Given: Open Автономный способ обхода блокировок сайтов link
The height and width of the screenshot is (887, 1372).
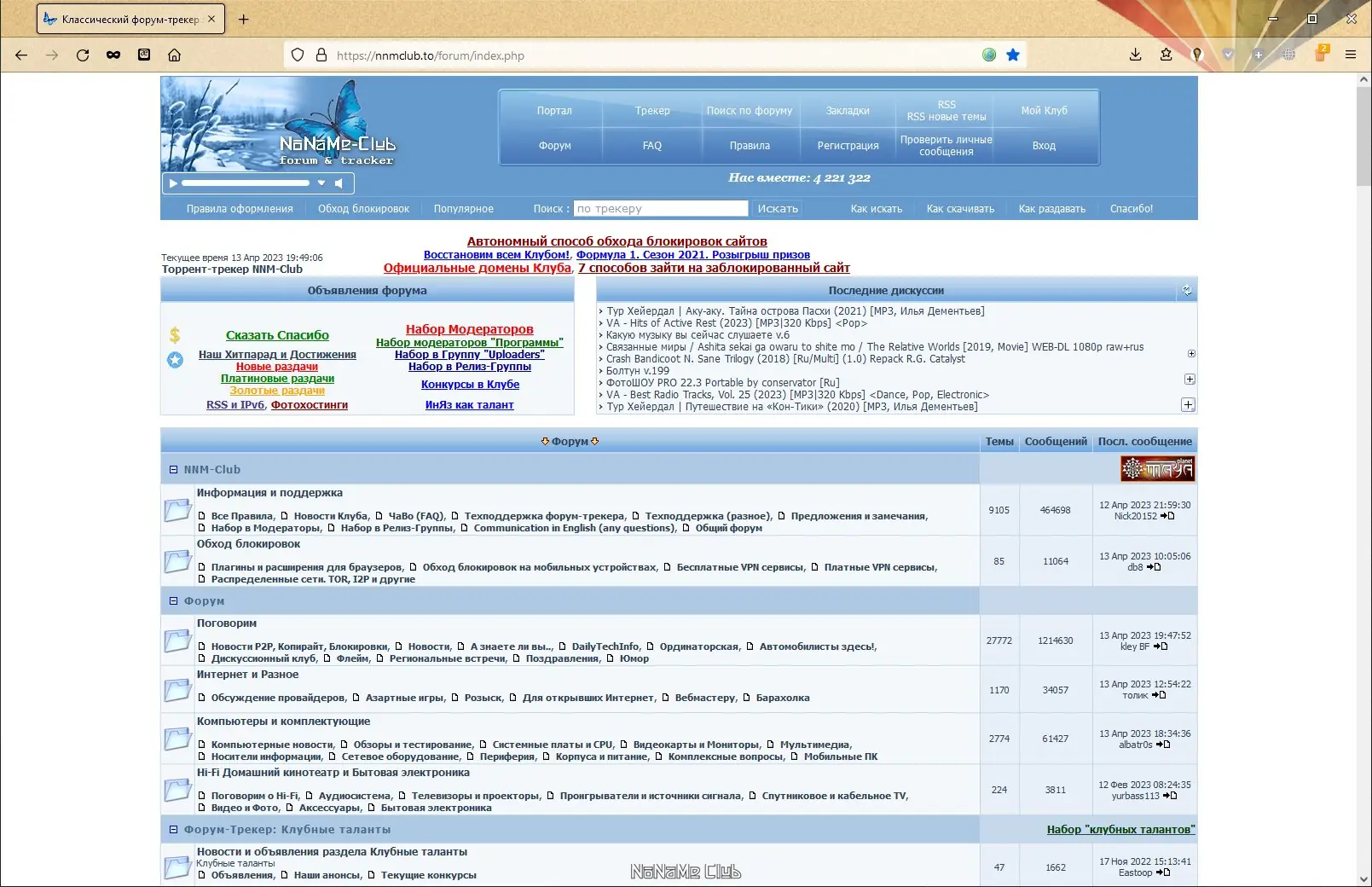Looking at the screenshot, I should (x=617, y=241).
